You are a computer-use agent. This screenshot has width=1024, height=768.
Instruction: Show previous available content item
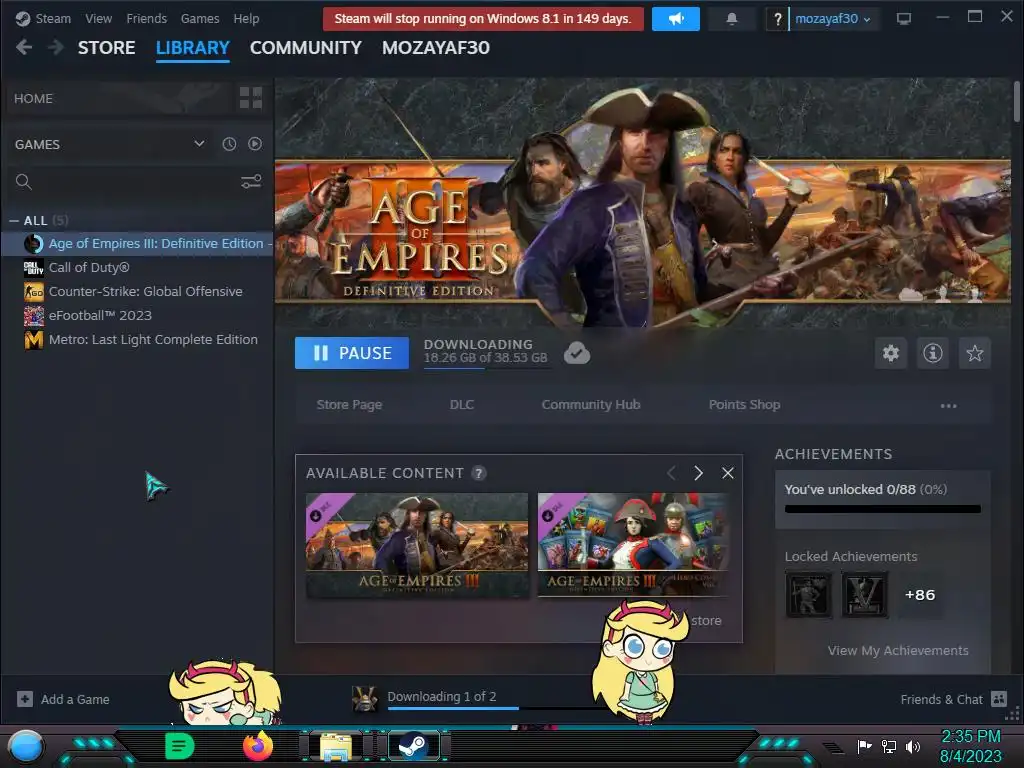tap(671, 473)
